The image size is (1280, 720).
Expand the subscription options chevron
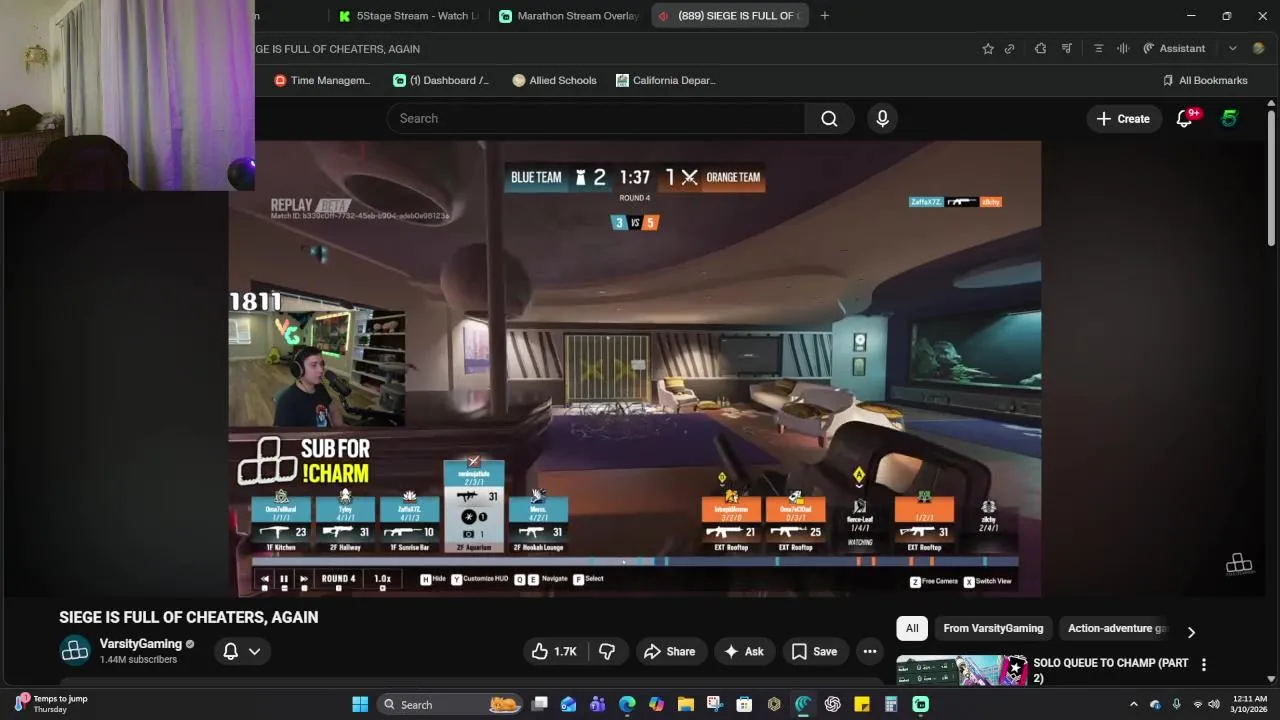point(254,651)
